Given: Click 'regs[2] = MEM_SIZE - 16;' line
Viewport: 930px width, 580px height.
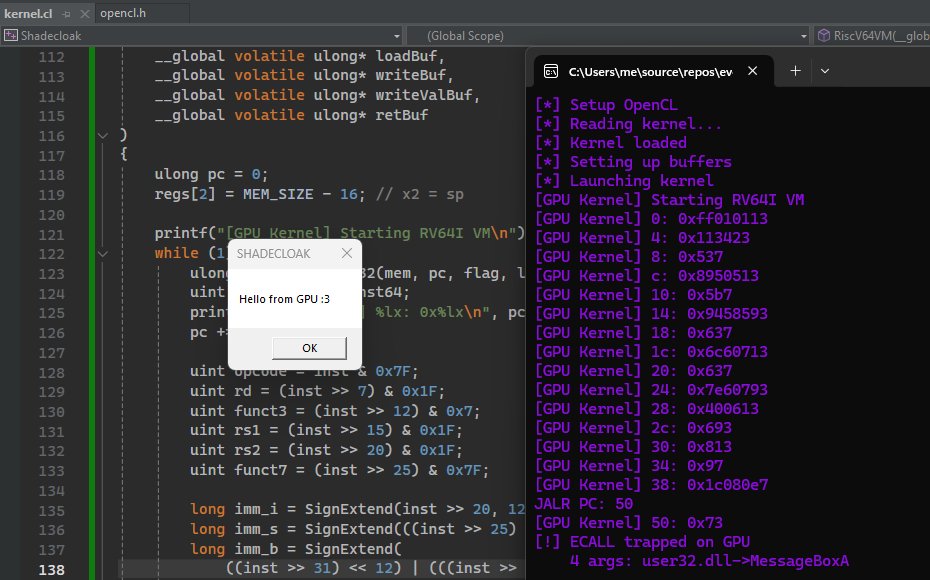Looking at the screenshot, I should tap(260, 194).
